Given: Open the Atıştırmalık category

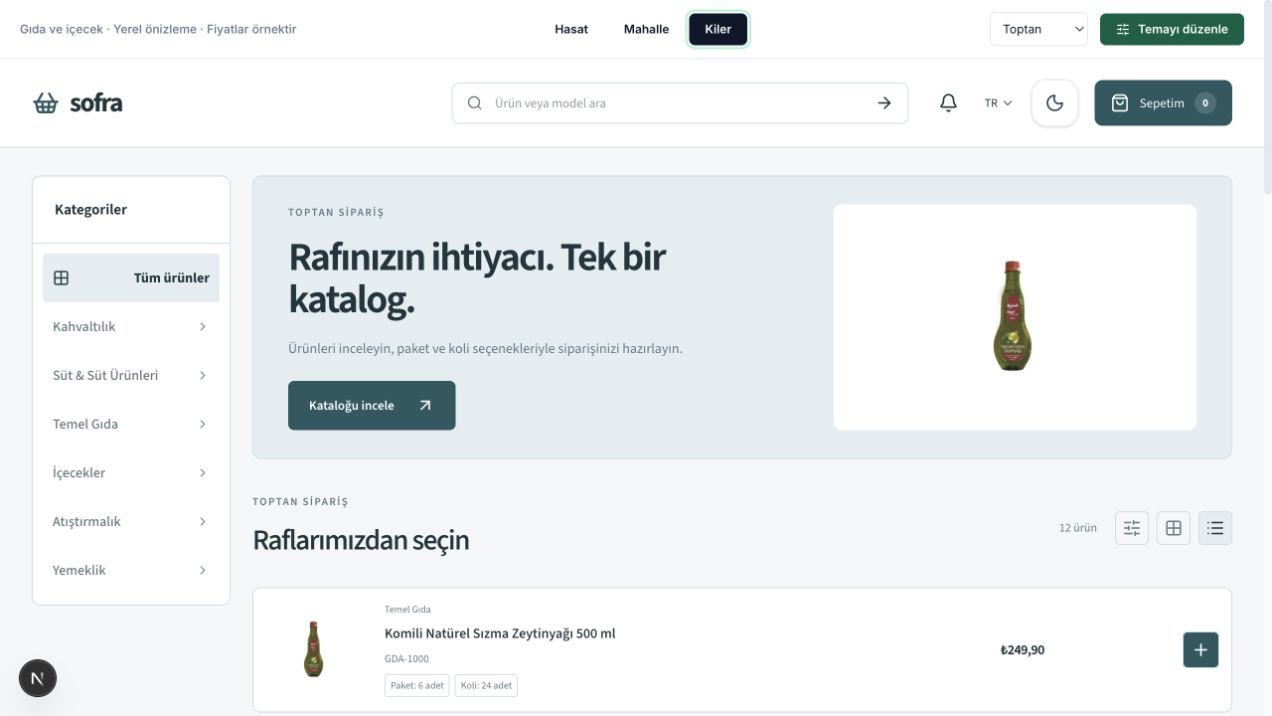Looking at the screenshot, I should (131, 522).
